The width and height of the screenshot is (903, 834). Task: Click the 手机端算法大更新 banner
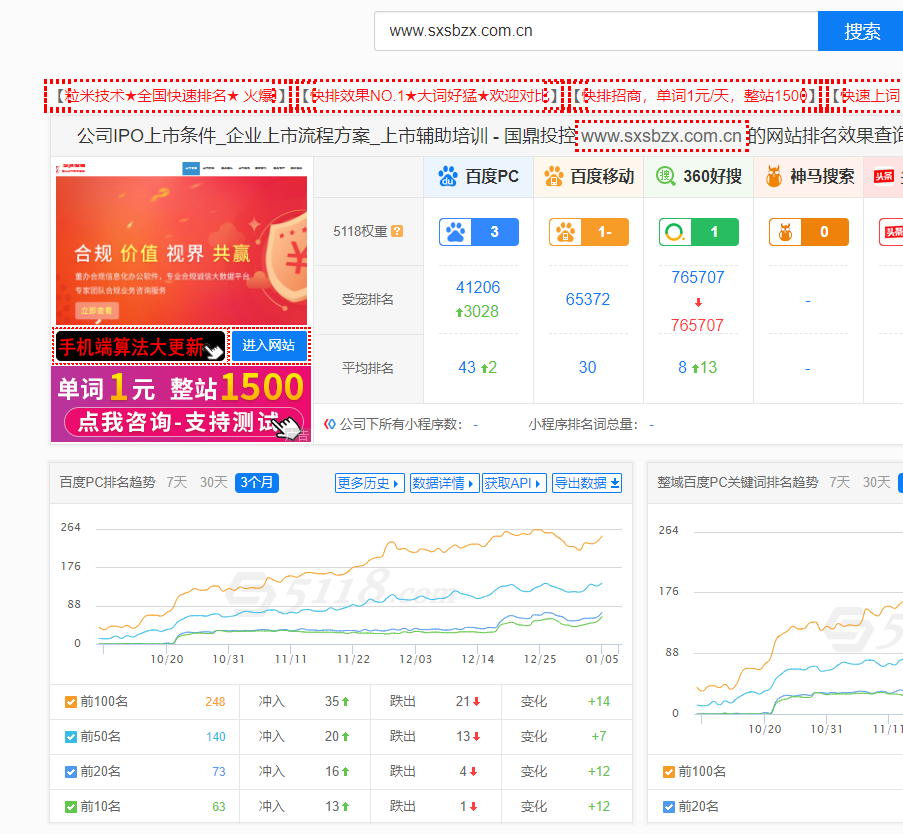[x=141, y=346]
